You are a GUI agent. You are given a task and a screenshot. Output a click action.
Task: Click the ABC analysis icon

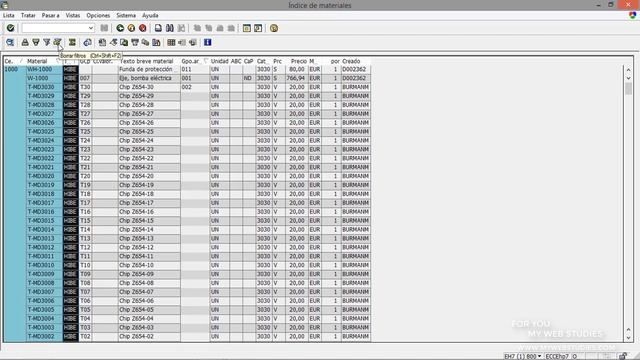[x=156, y=42]
